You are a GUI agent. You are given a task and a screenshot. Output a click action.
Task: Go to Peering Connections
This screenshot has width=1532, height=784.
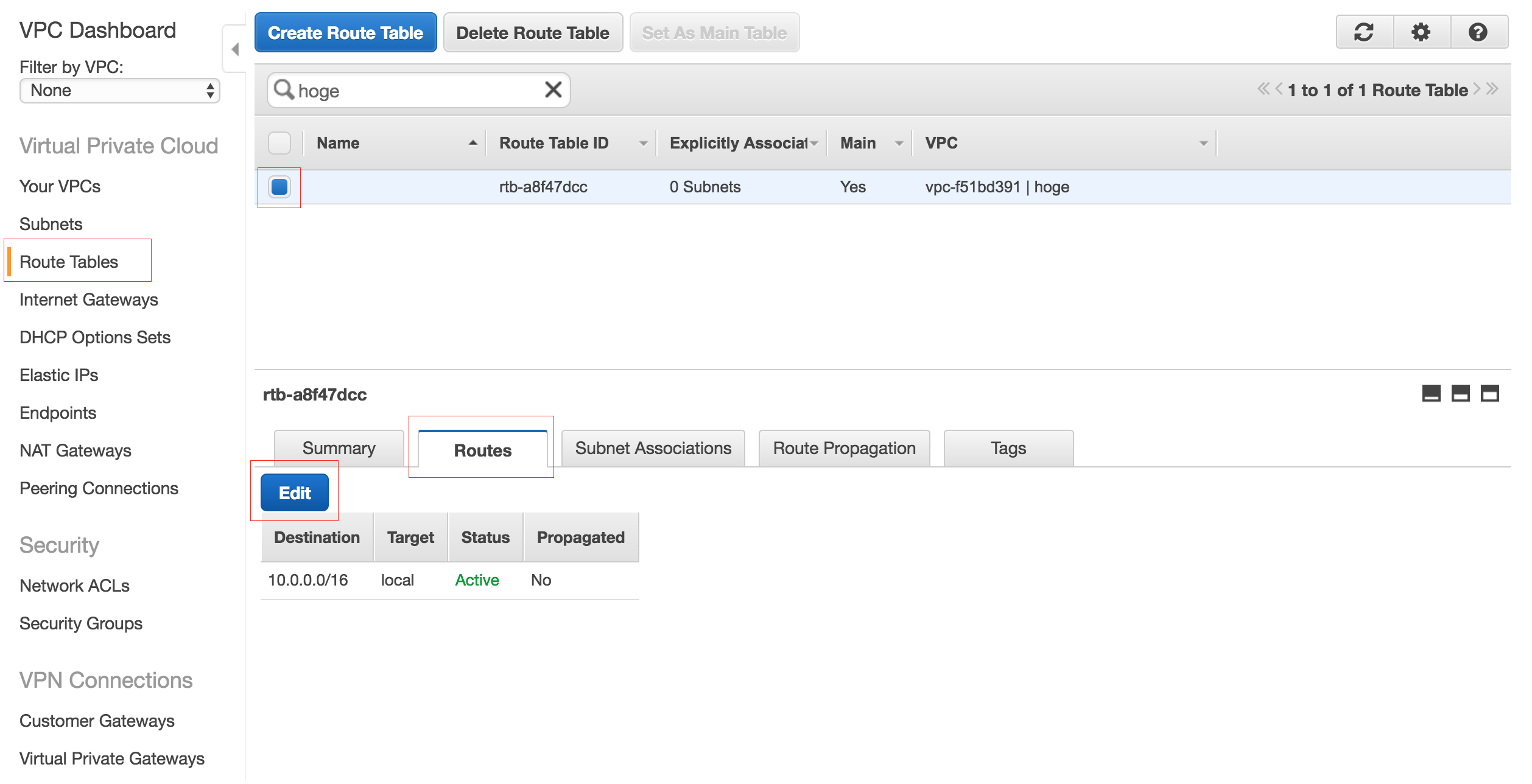(x=99, y=488)
